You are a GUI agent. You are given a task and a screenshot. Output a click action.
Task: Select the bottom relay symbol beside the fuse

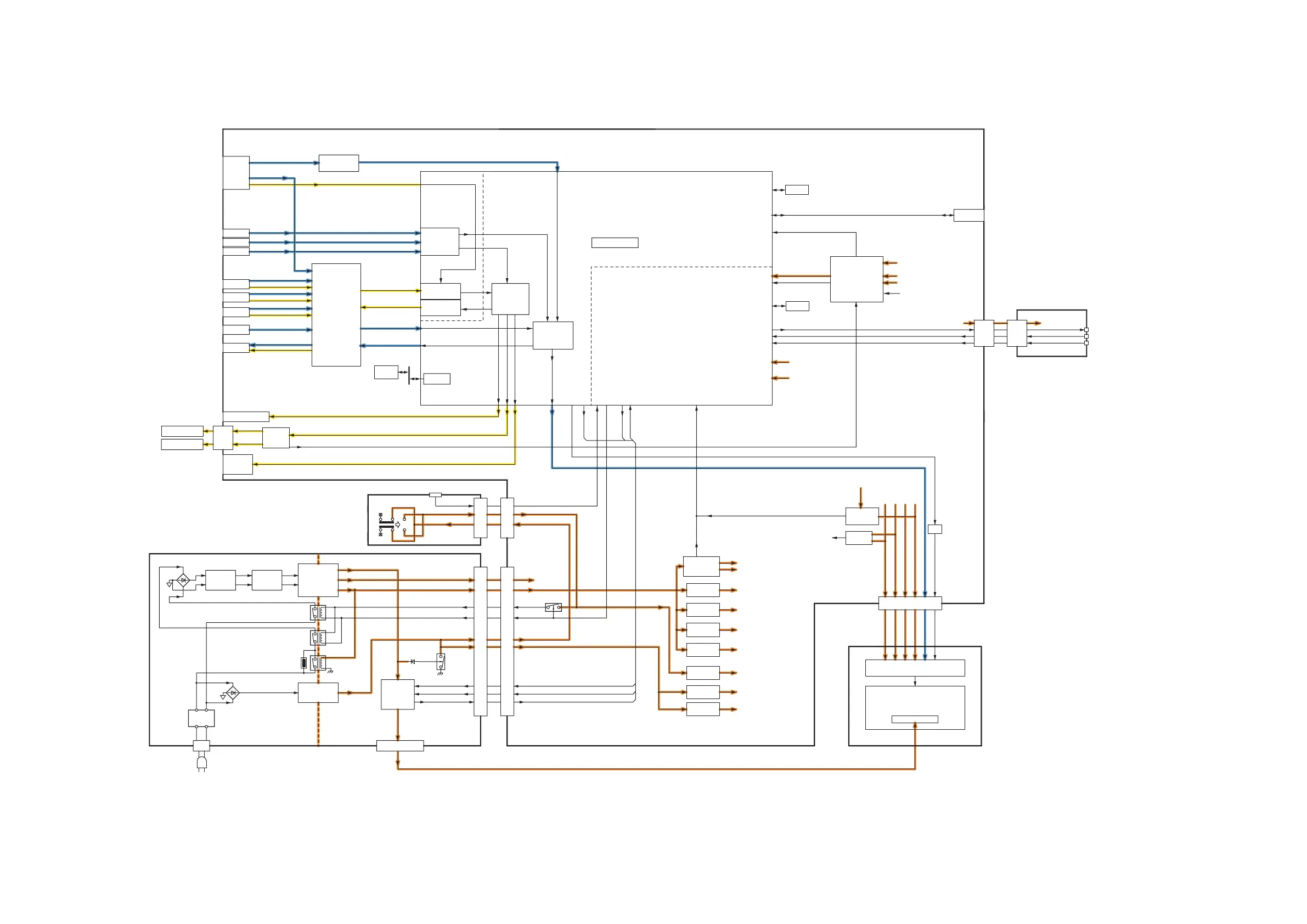pyautogui.click(x=318, y=663)
